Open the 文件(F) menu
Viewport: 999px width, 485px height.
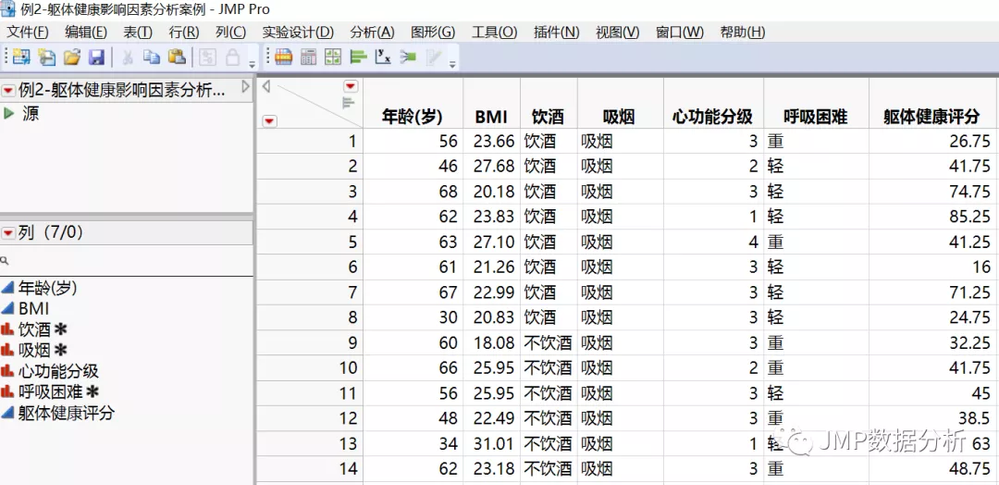27,32
